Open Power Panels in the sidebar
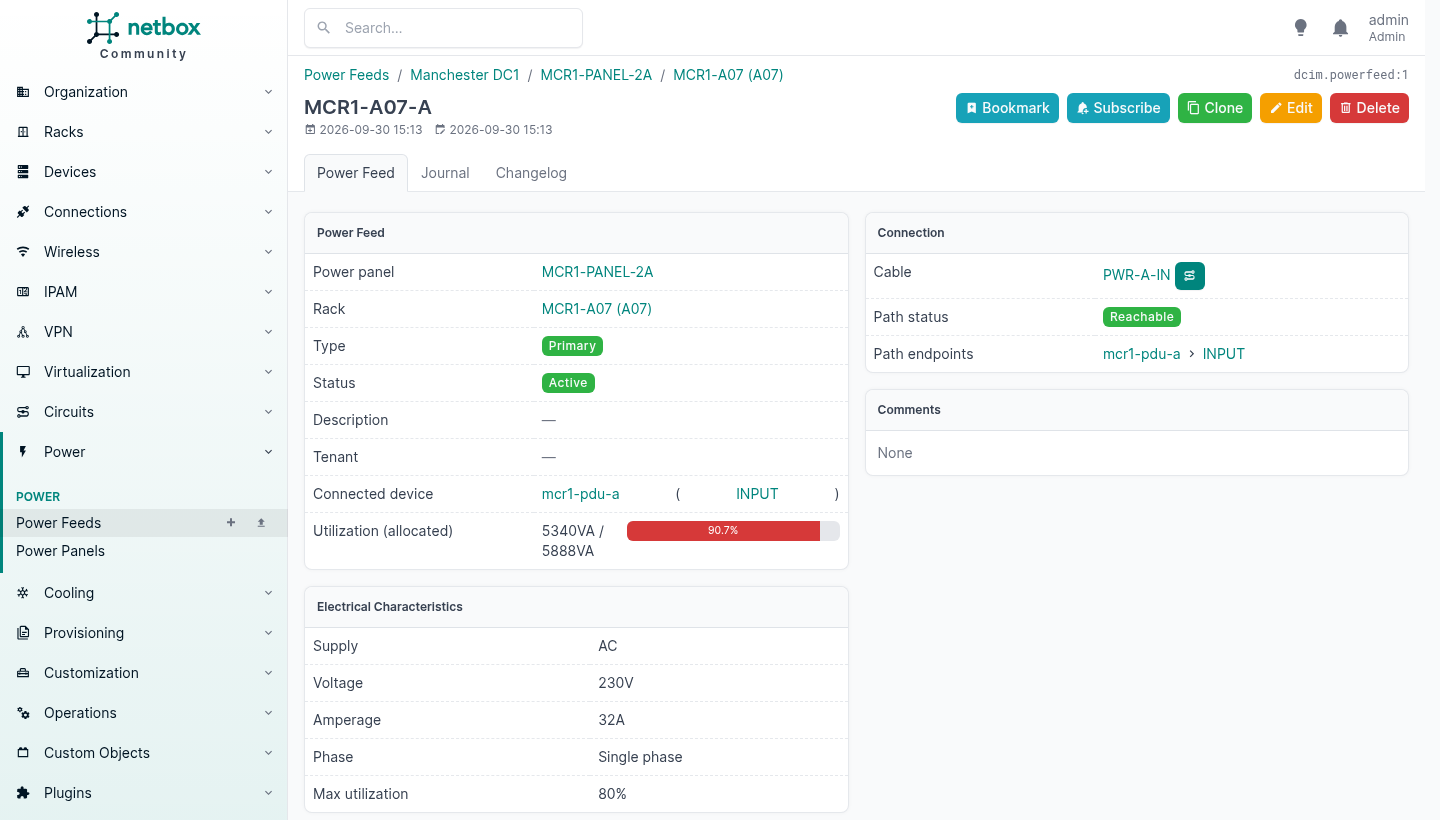The image size is (1440, 820). pyautogui.click(x=60, y=551)
